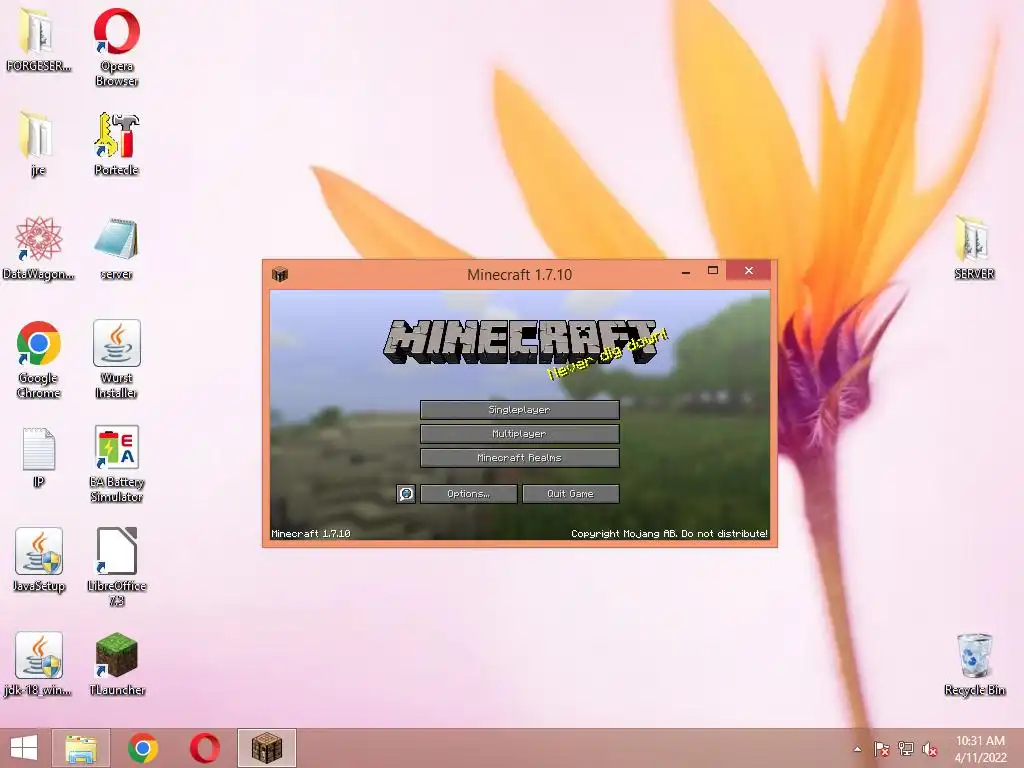Select the FORGESER... folder on desktop

[38, 39]
